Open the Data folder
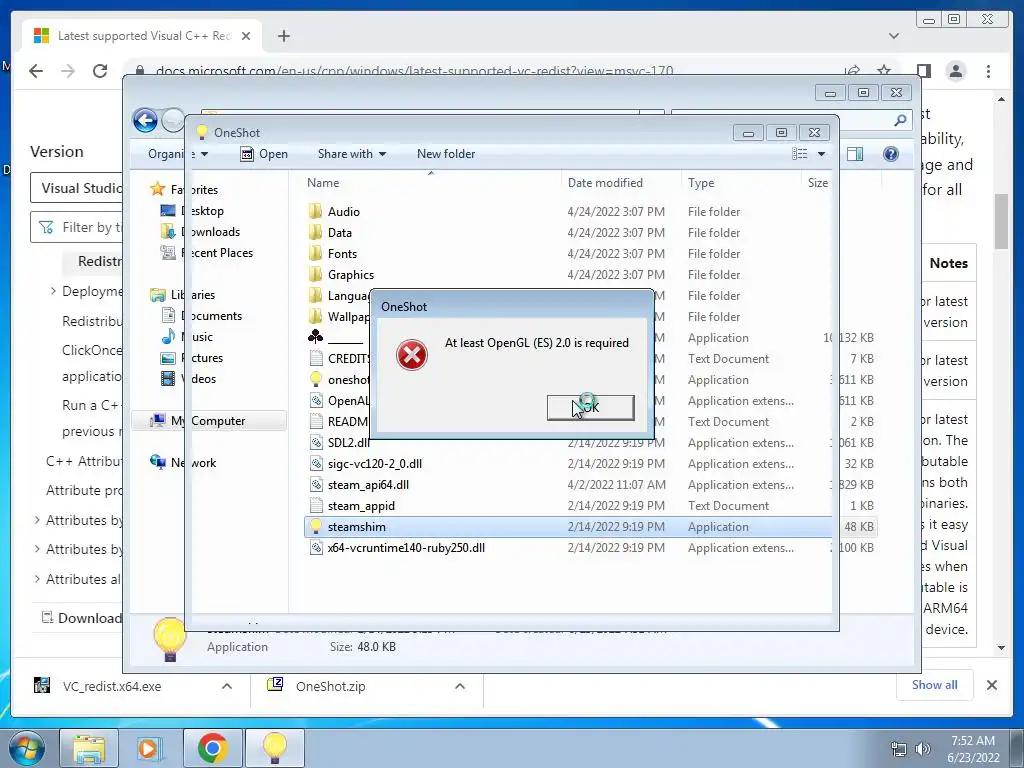 click(x=340, y=232)
